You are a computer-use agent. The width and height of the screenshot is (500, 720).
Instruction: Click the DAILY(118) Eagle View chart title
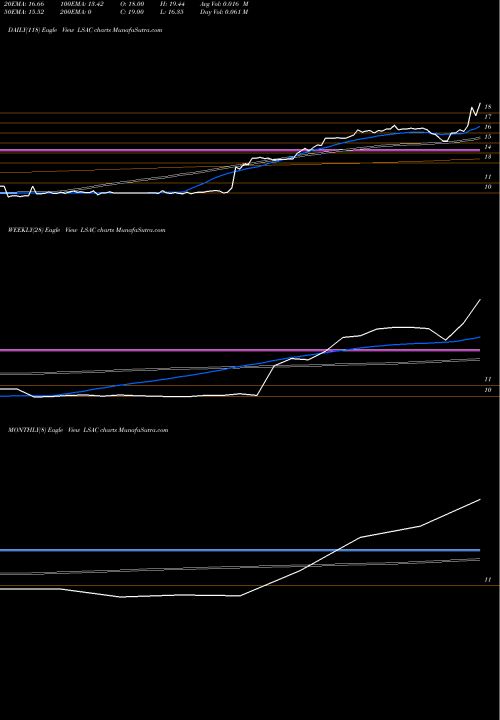[85, 30]
